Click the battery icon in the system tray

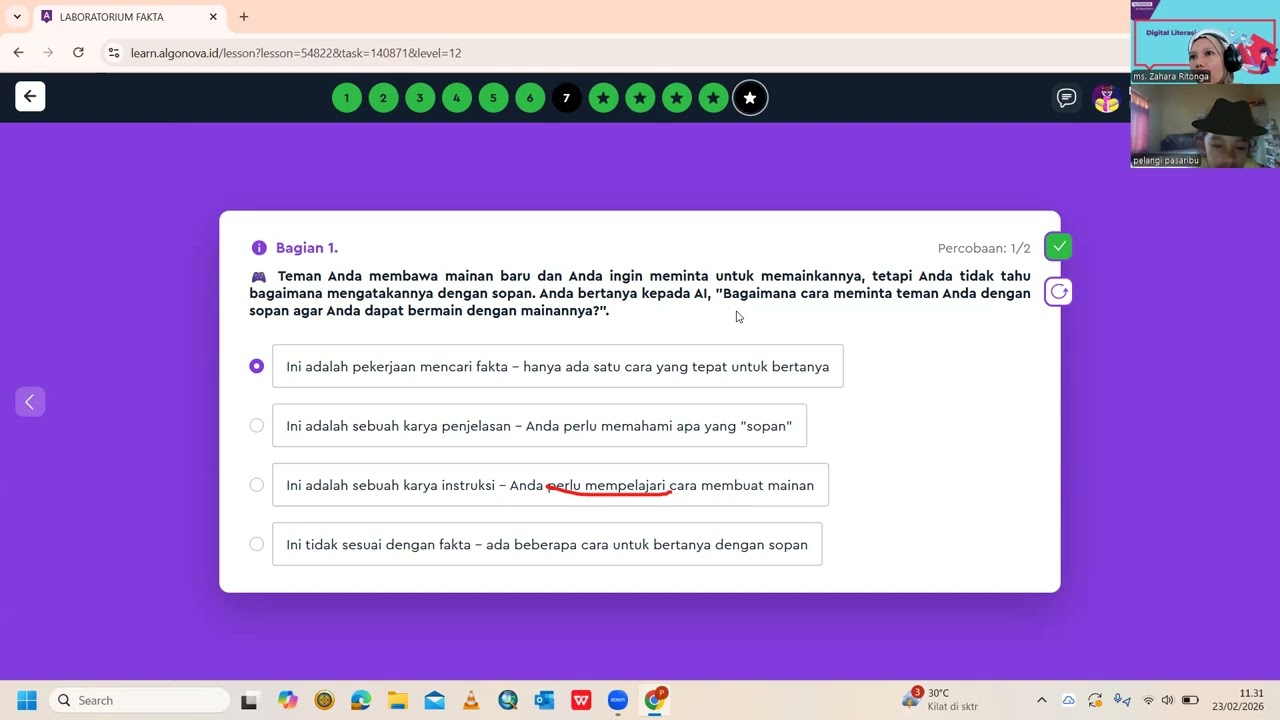[x=1190, y=700]
